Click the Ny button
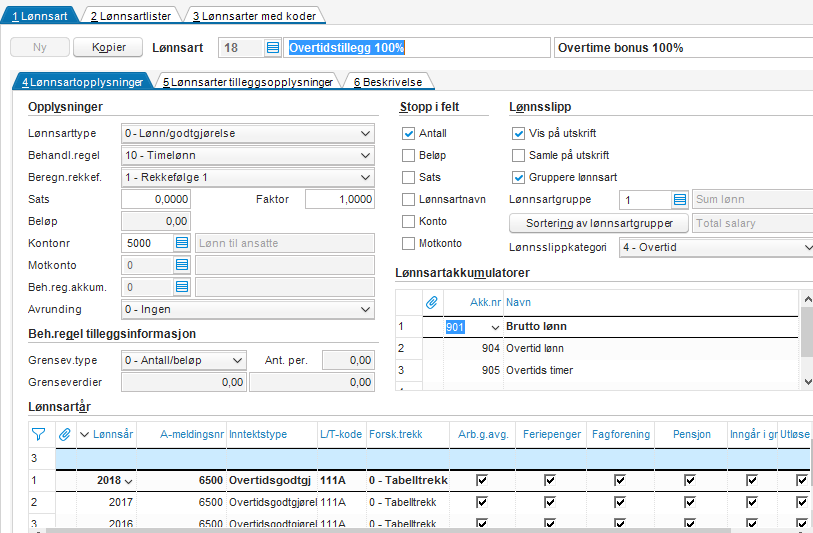Viewport: 813px width, 533px height. (40, 47)
